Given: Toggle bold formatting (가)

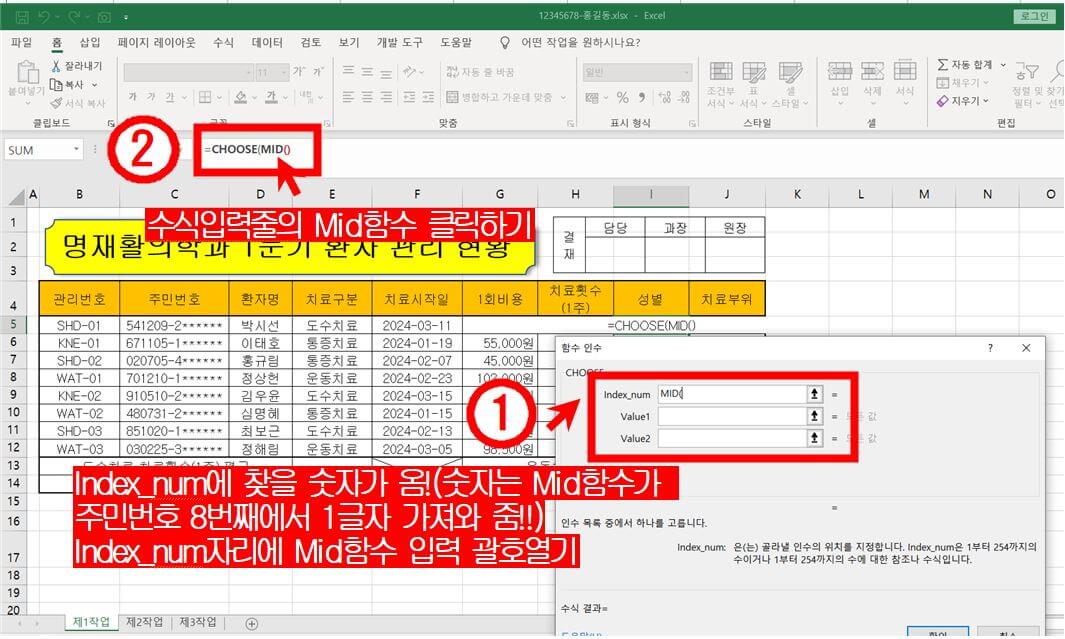Looking at the screenshot, I should pos(133,96).
